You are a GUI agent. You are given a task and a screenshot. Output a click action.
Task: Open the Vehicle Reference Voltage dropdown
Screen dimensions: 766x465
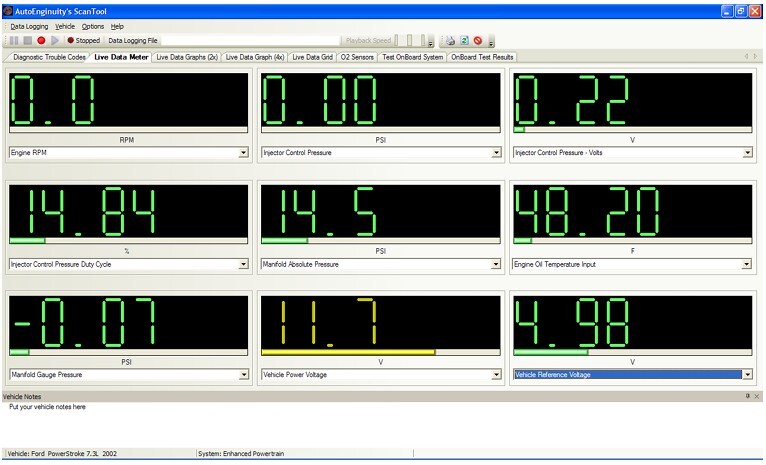click(747, 375)
